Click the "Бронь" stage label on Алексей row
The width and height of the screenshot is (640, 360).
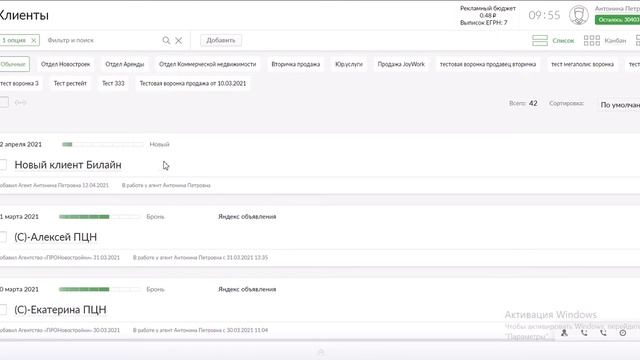(x=155, y=217)
